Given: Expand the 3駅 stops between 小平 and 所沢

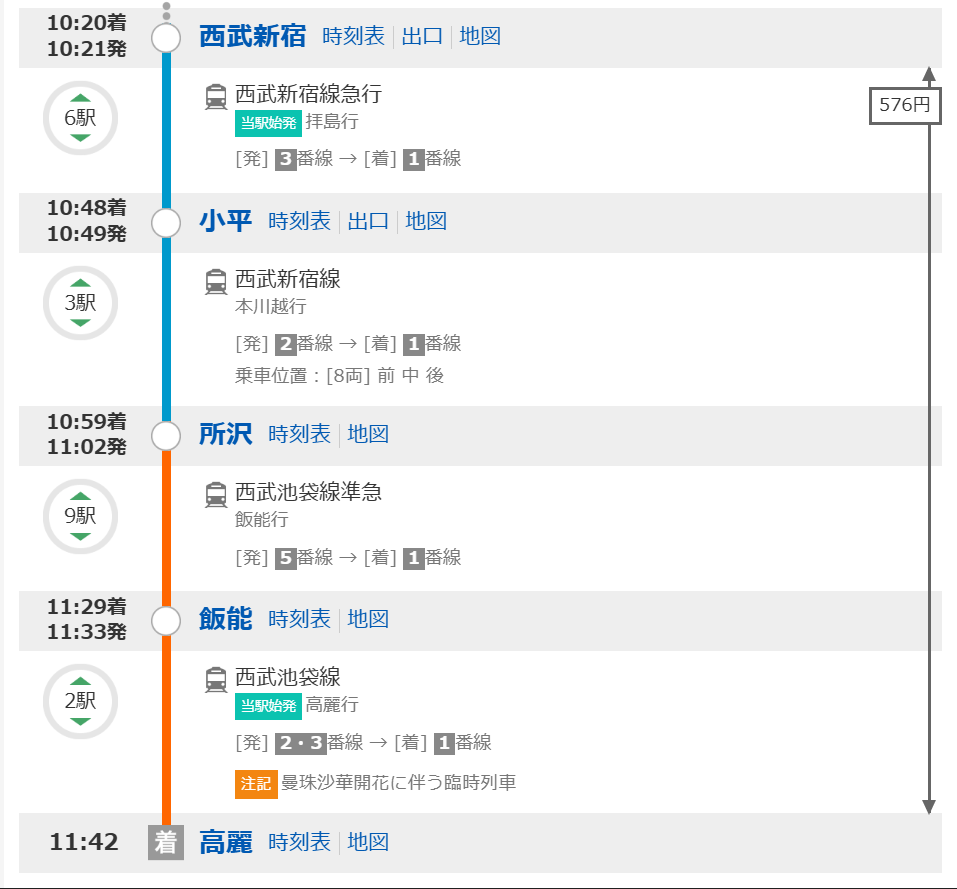Looking at the screenshot, I should 80,303.
